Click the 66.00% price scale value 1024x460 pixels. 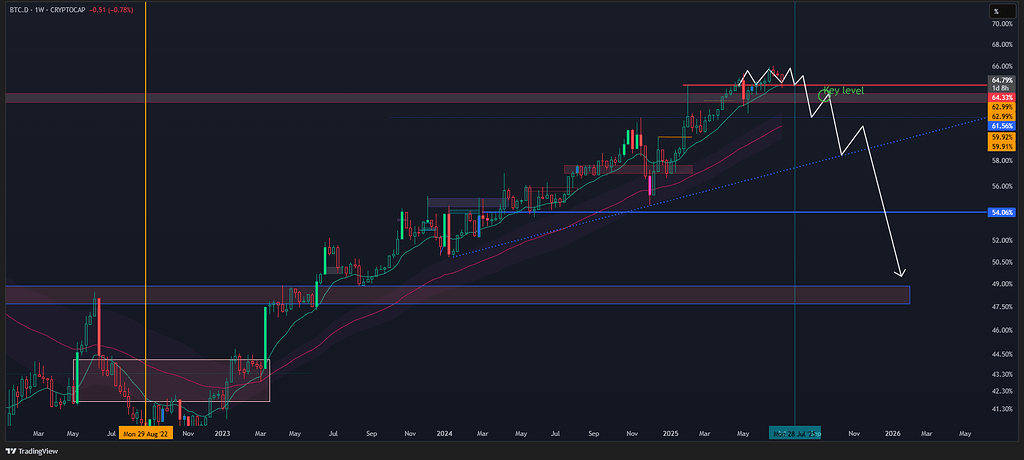pos(1002,66)
